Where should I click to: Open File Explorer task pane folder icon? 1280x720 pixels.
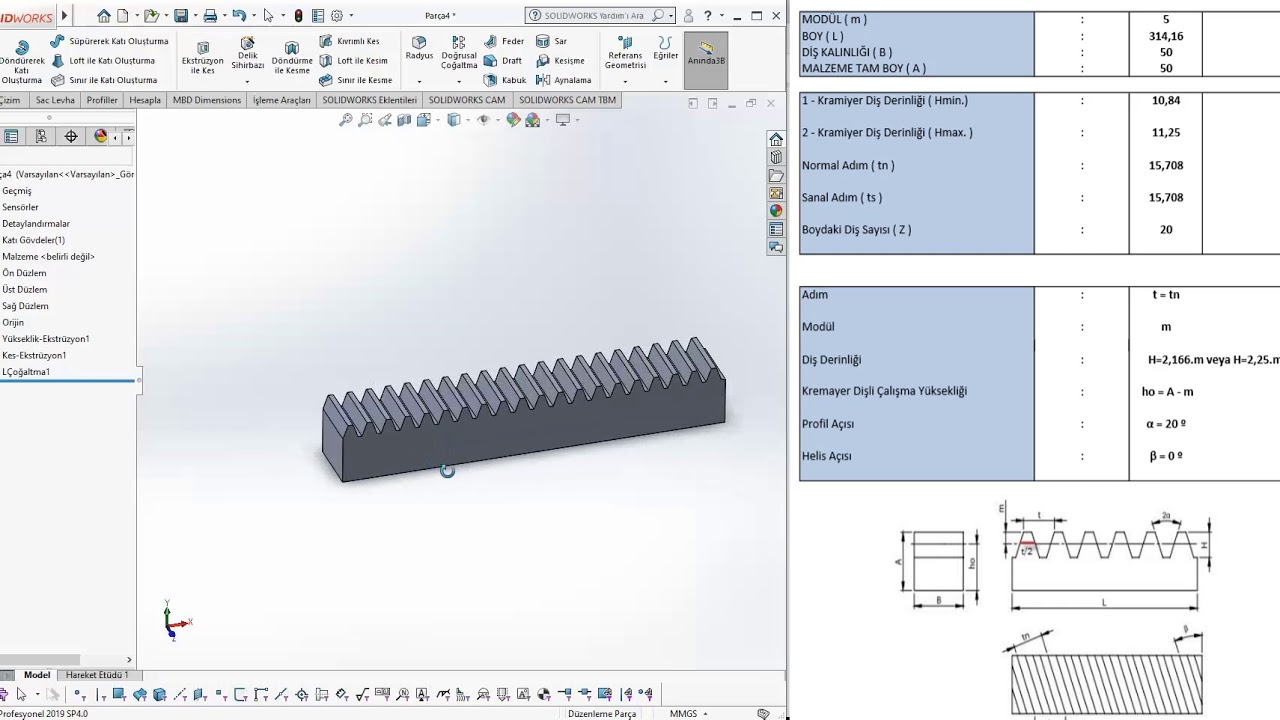click(776, 175)
